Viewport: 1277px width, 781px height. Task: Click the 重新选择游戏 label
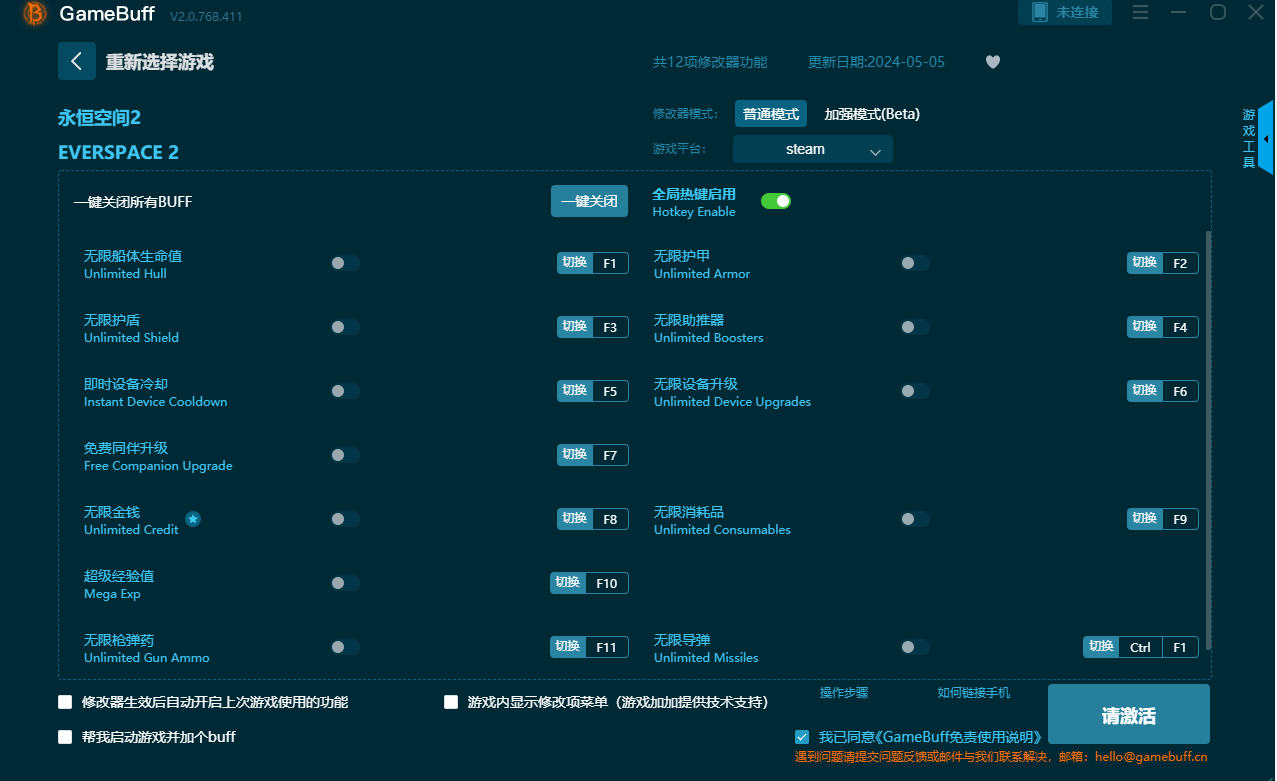[160, 62]
